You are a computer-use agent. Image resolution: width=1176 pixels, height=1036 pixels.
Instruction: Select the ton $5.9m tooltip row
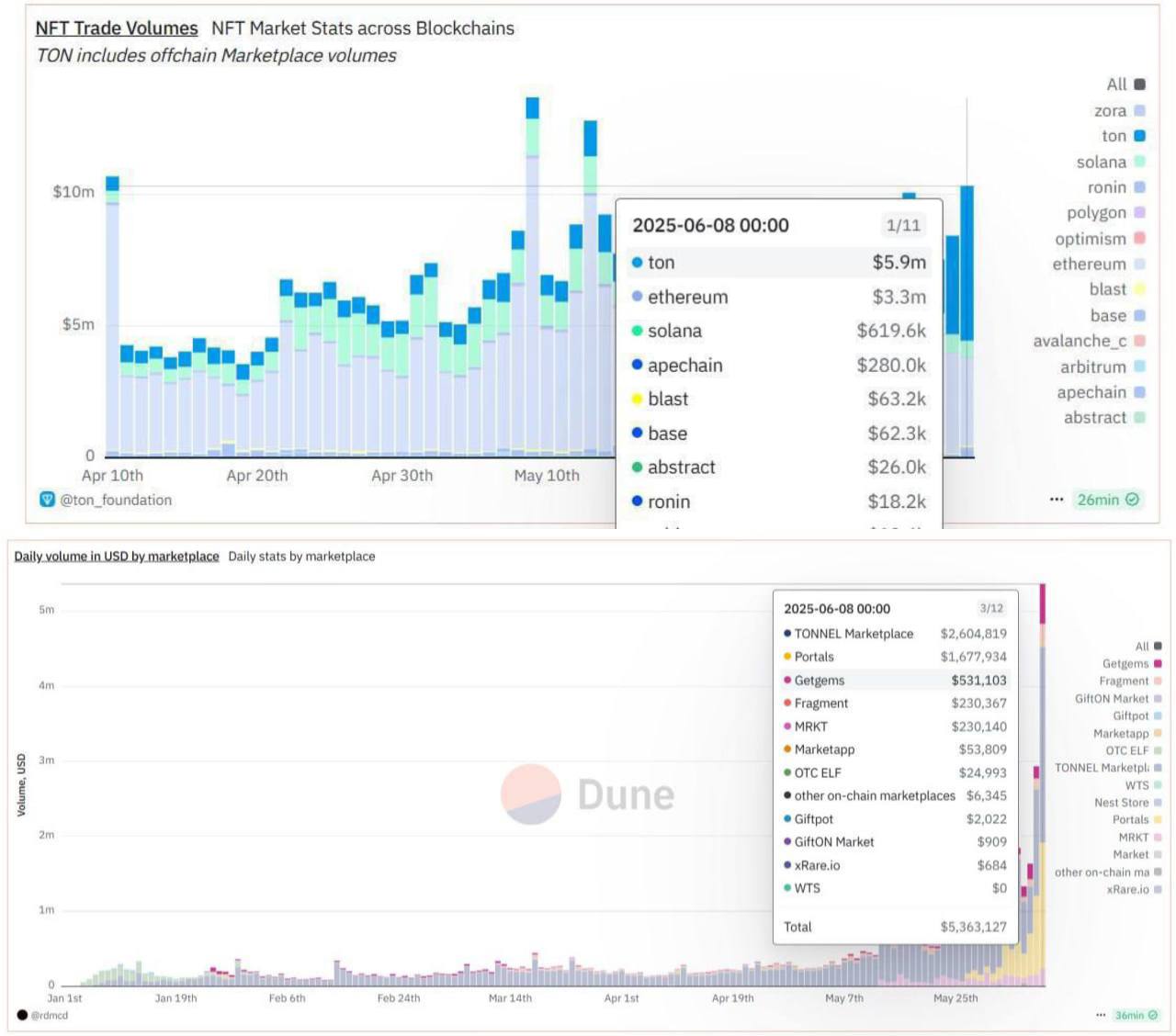coord(779,263)
